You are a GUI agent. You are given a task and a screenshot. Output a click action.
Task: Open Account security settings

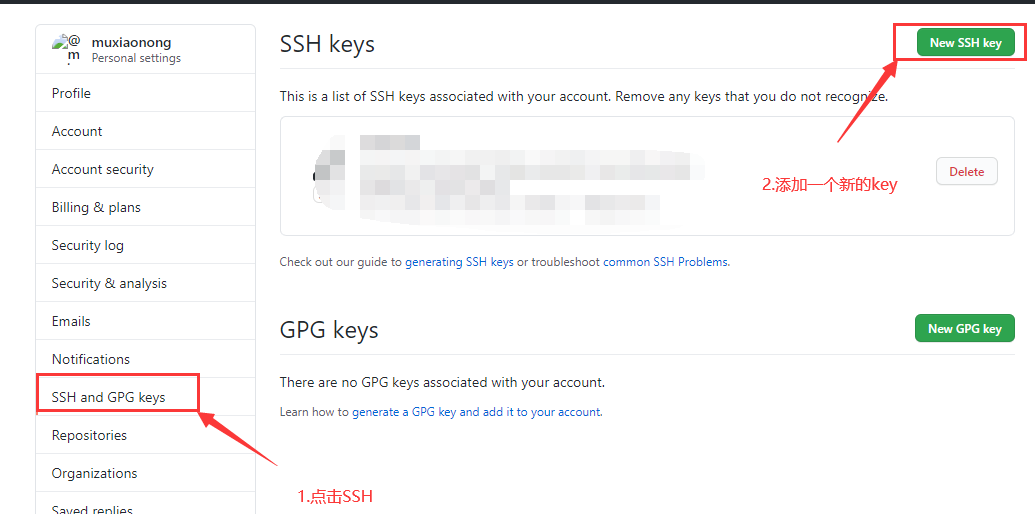145,169
